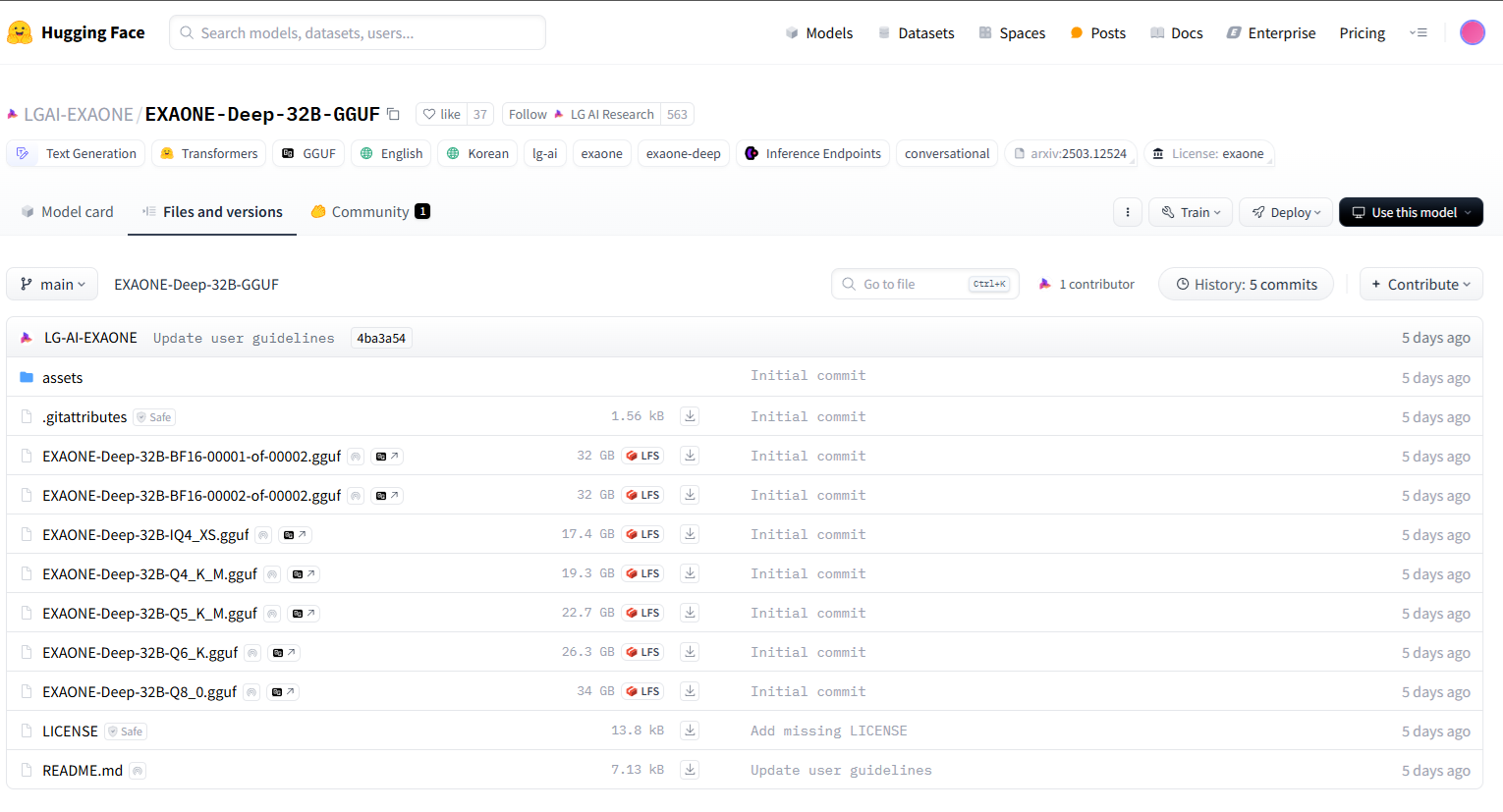Viewport: 1503px width, 812px height.
Task: Focus the Go to file input
Action: click(925, 284)
